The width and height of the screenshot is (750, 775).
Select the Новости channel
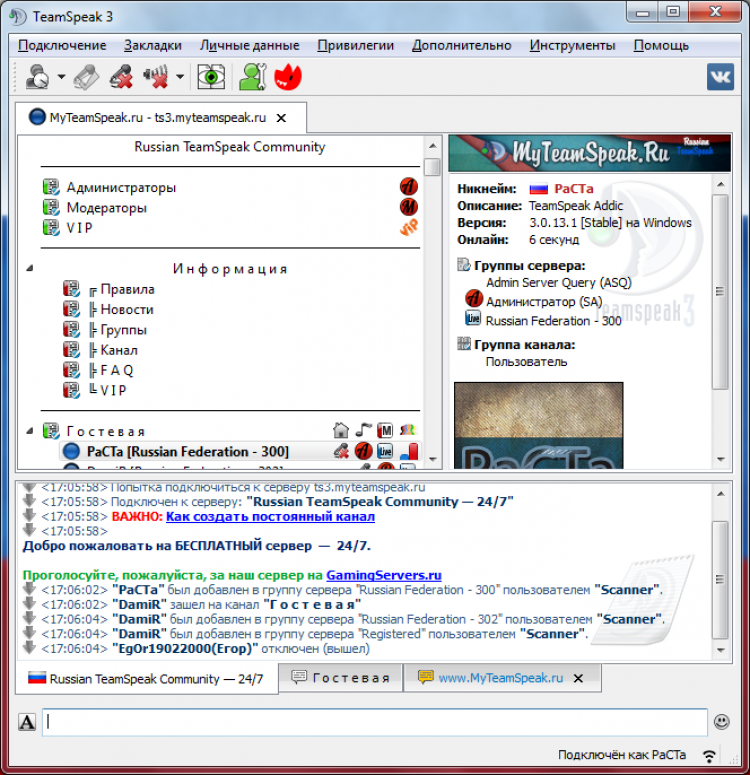click(127, 309)
